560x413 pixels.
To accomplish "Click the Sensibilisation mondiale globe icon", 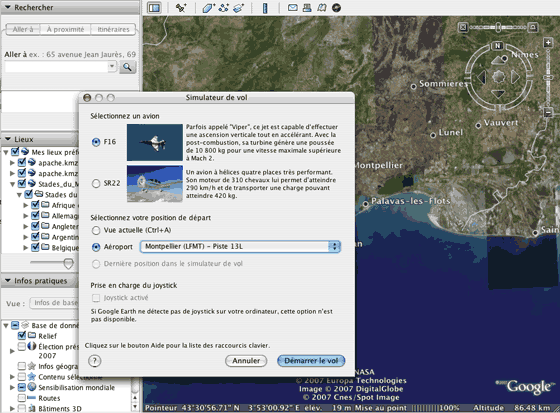I will (x=32, y=387).
